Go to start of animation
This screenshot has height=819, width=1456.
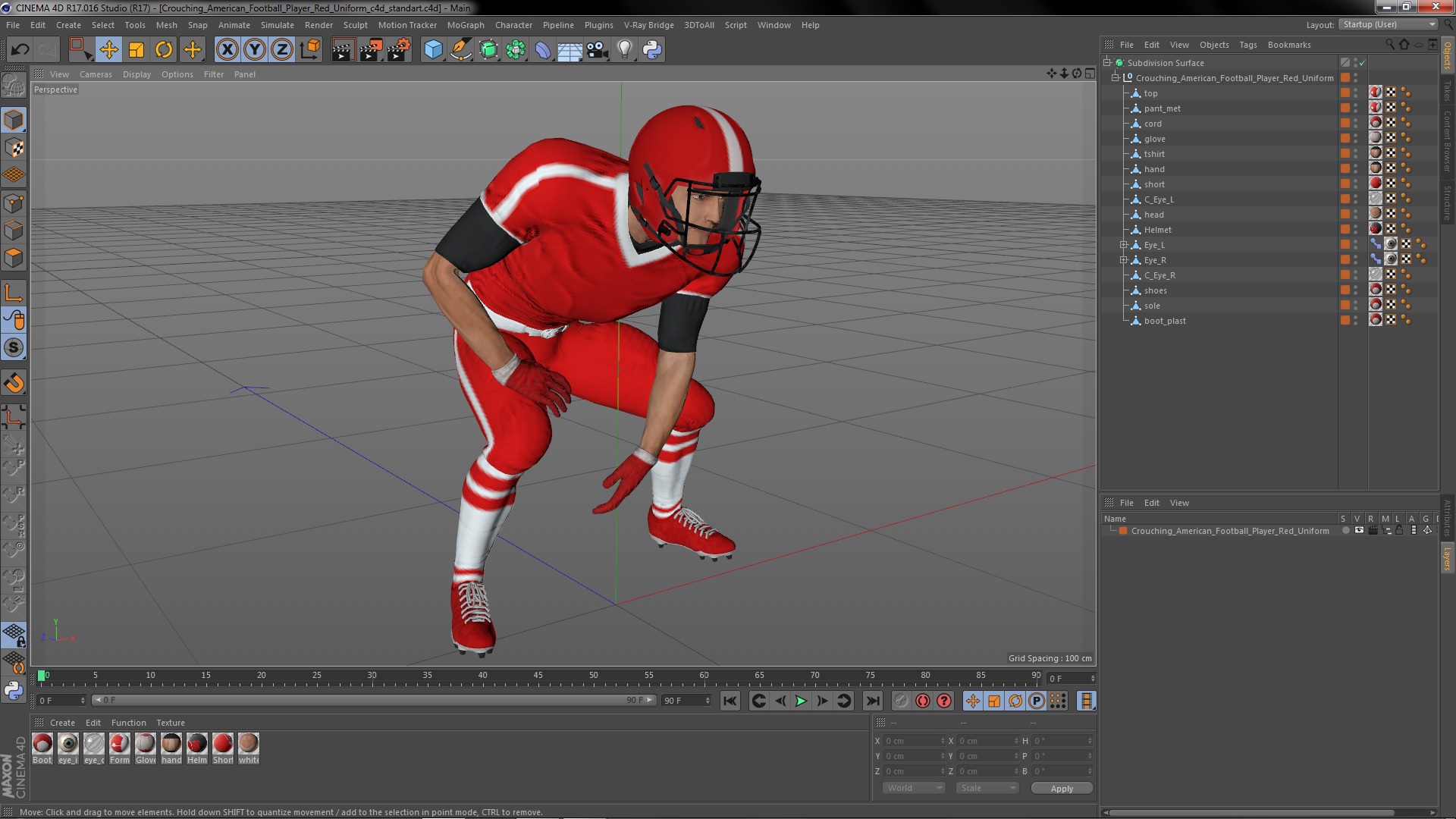[730, 701]
